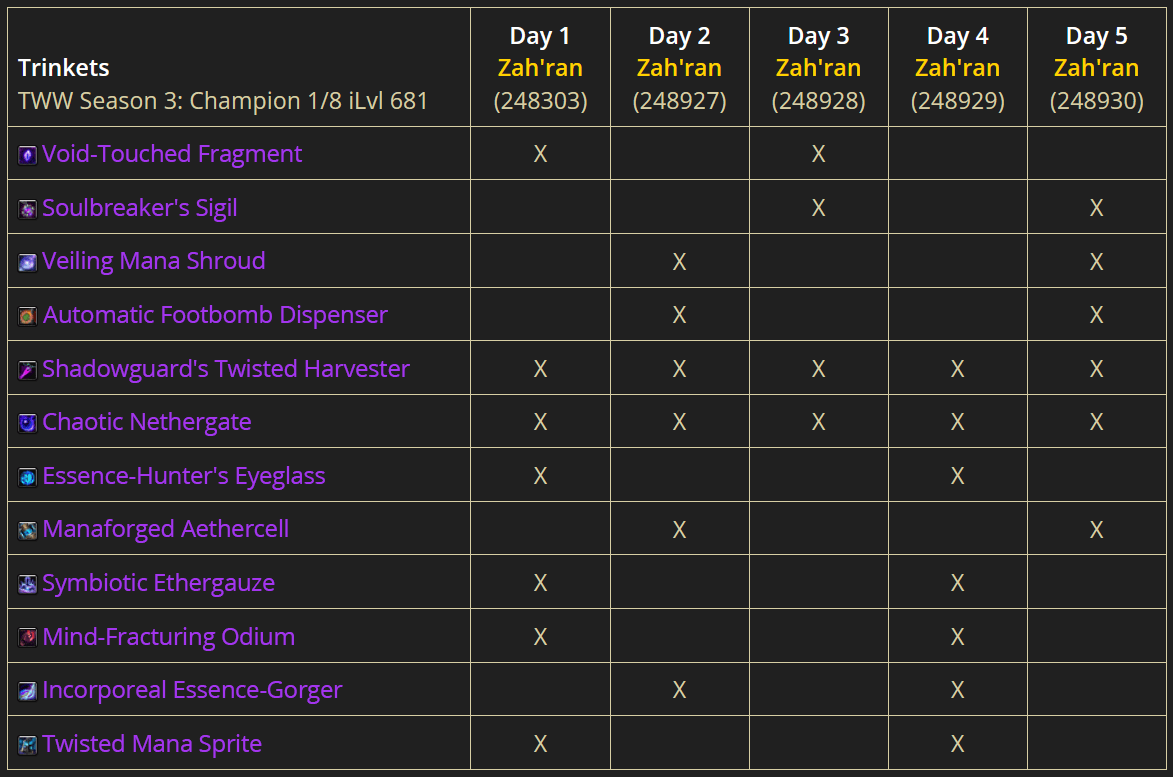Open the Day 3 Zah'ran link

tap(818, 68)
